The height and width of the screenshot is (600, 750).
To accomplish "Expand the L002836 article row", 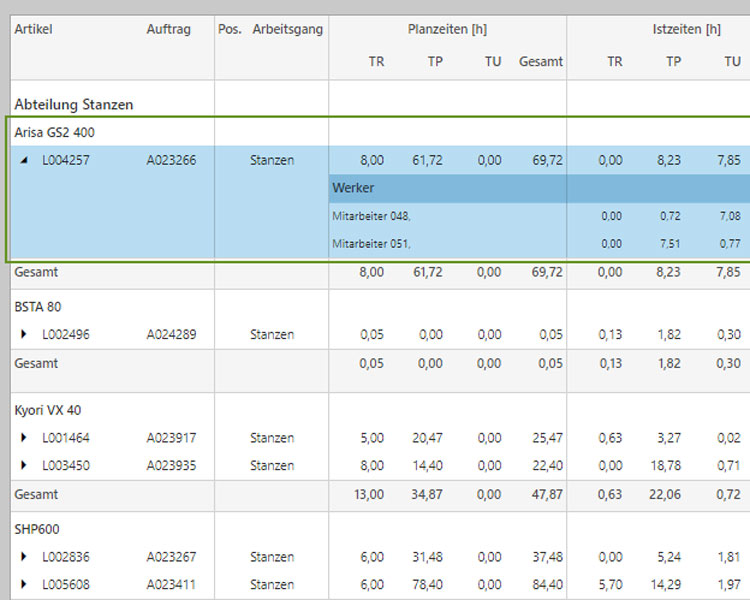I will tap(23, 556).
